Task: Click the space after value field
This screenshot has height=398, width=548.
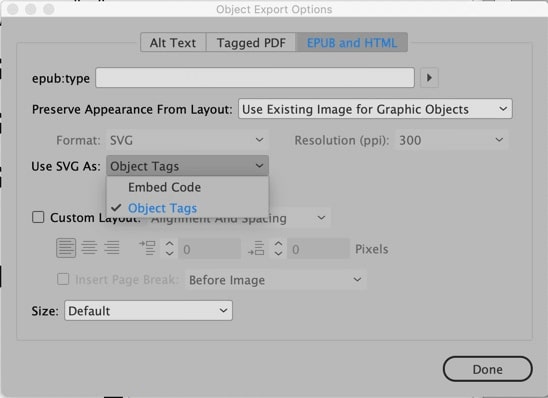Action: [318, 249]
